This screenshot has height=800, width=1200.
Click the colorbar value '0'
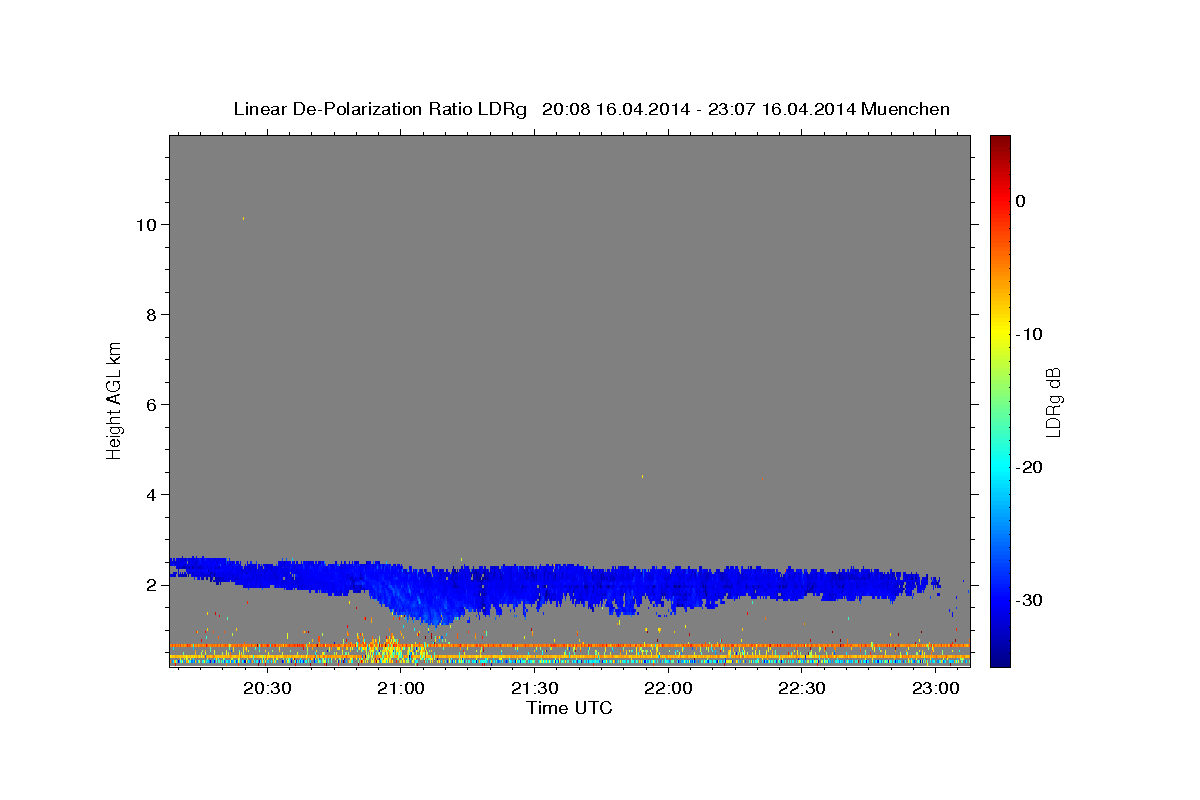[x=1021, y=201]
